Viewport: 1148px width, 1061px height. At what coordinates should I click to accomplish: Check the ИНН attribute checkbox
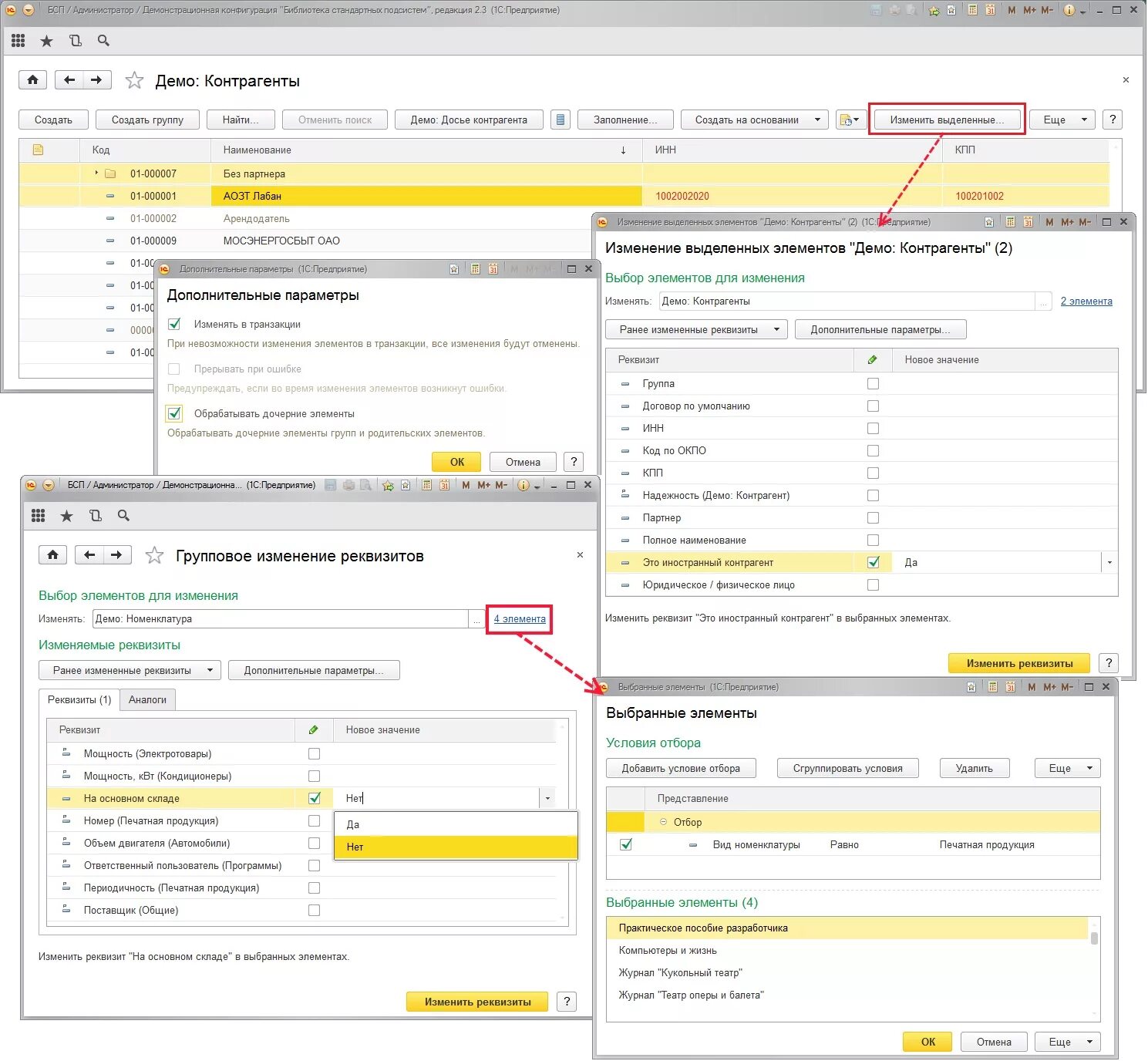[873, 428]
